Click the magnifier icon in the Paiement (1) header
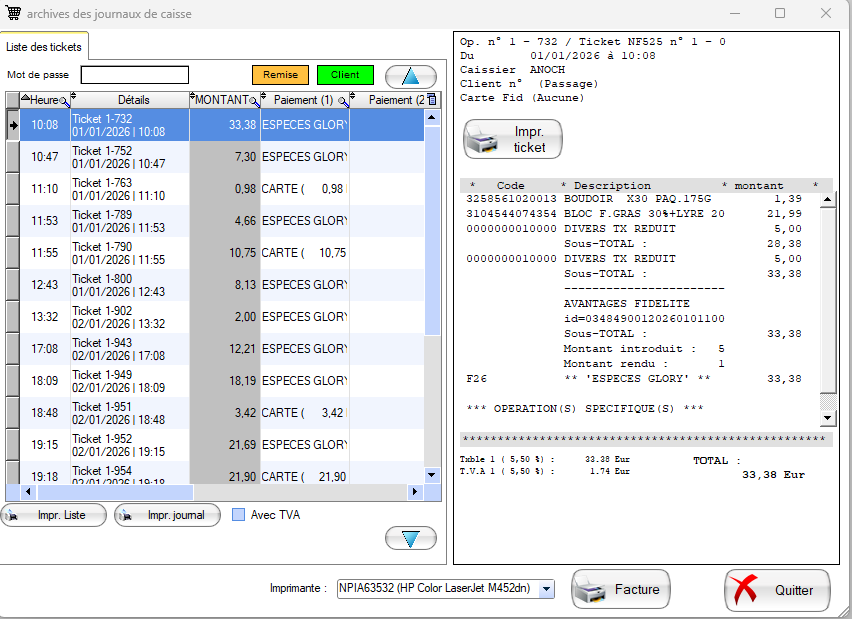852x619 pixels. click(342, 100)
